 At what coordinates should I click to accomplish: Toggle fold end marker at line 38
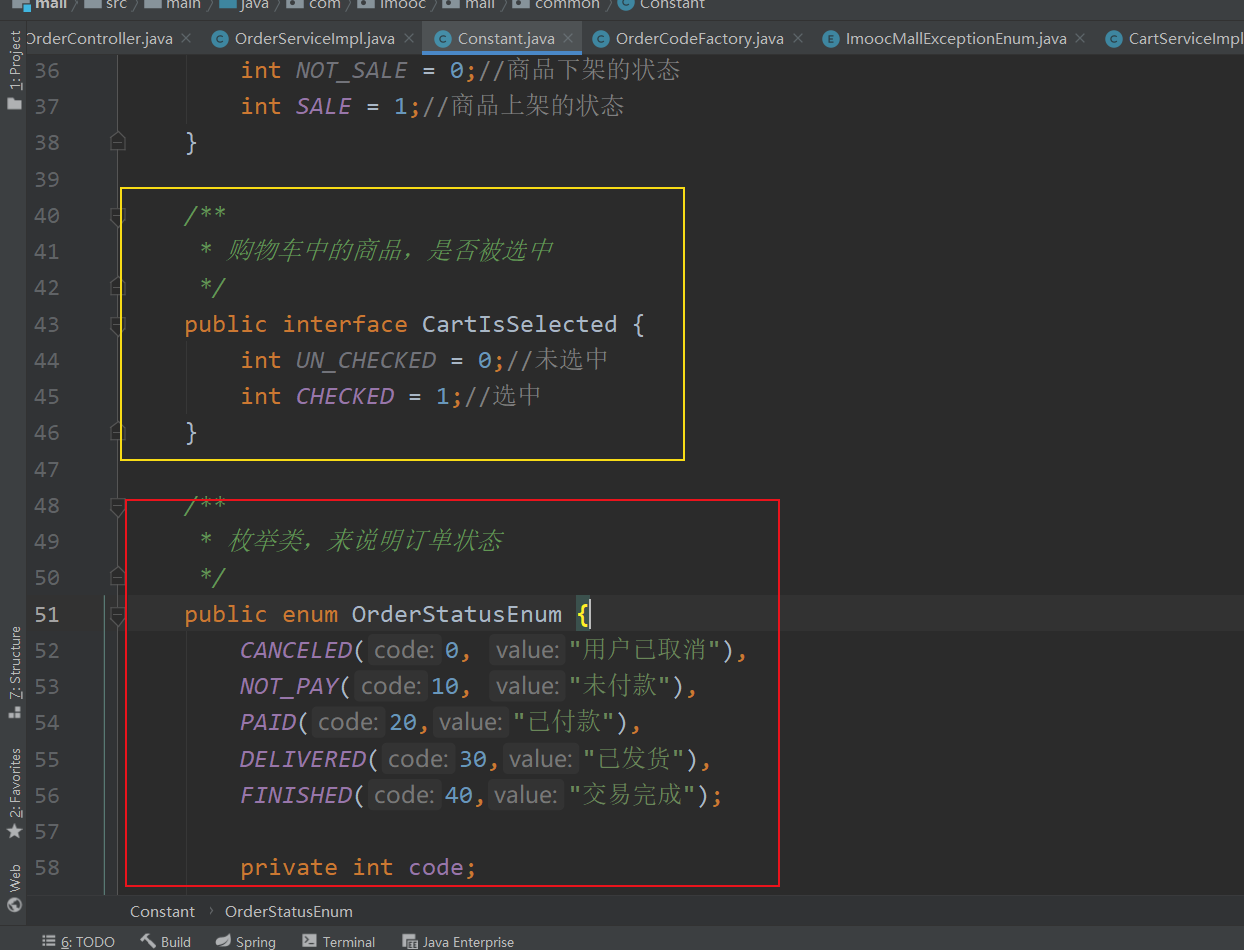click(x=117, y=142)
